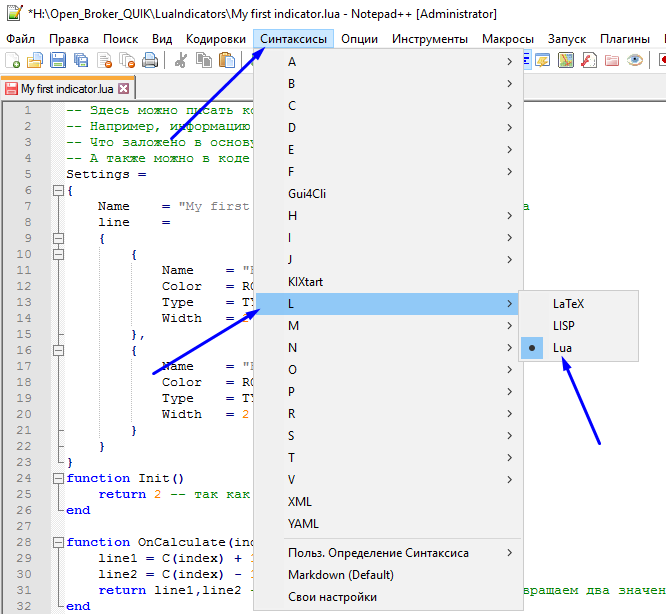Expand the F languages submenu
The image size is (666, 614).
click(388, 172)
